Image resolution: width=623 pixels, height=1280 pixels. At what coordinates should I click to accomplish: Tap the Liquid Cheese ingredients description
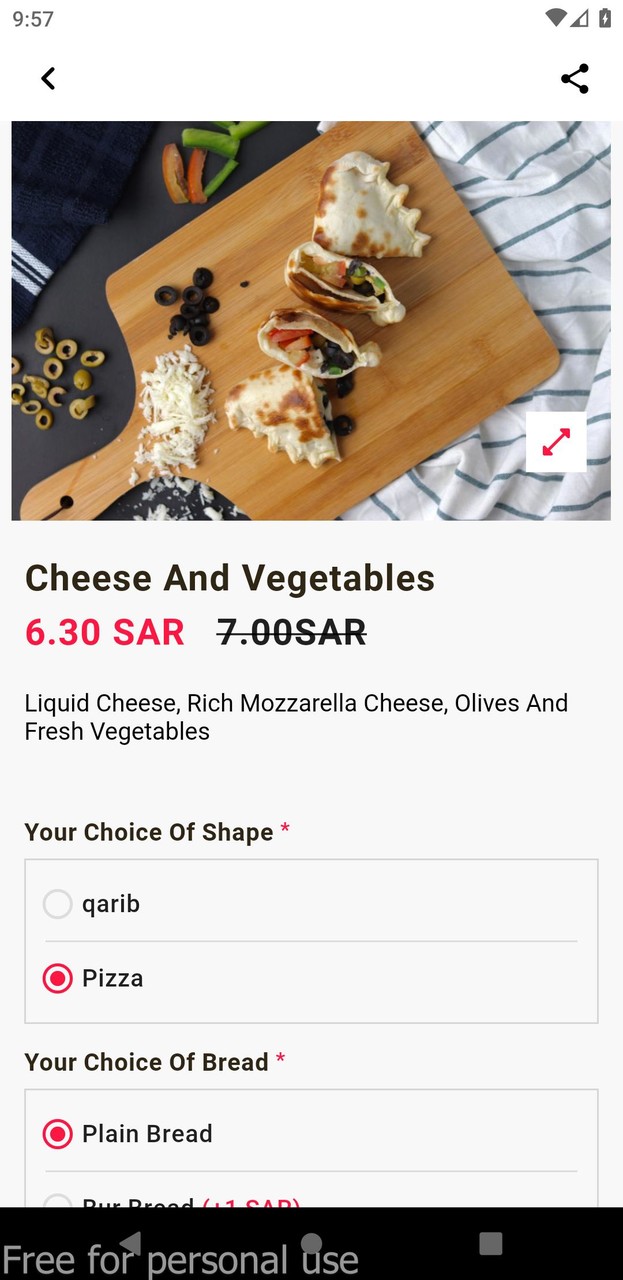(296, 717)
